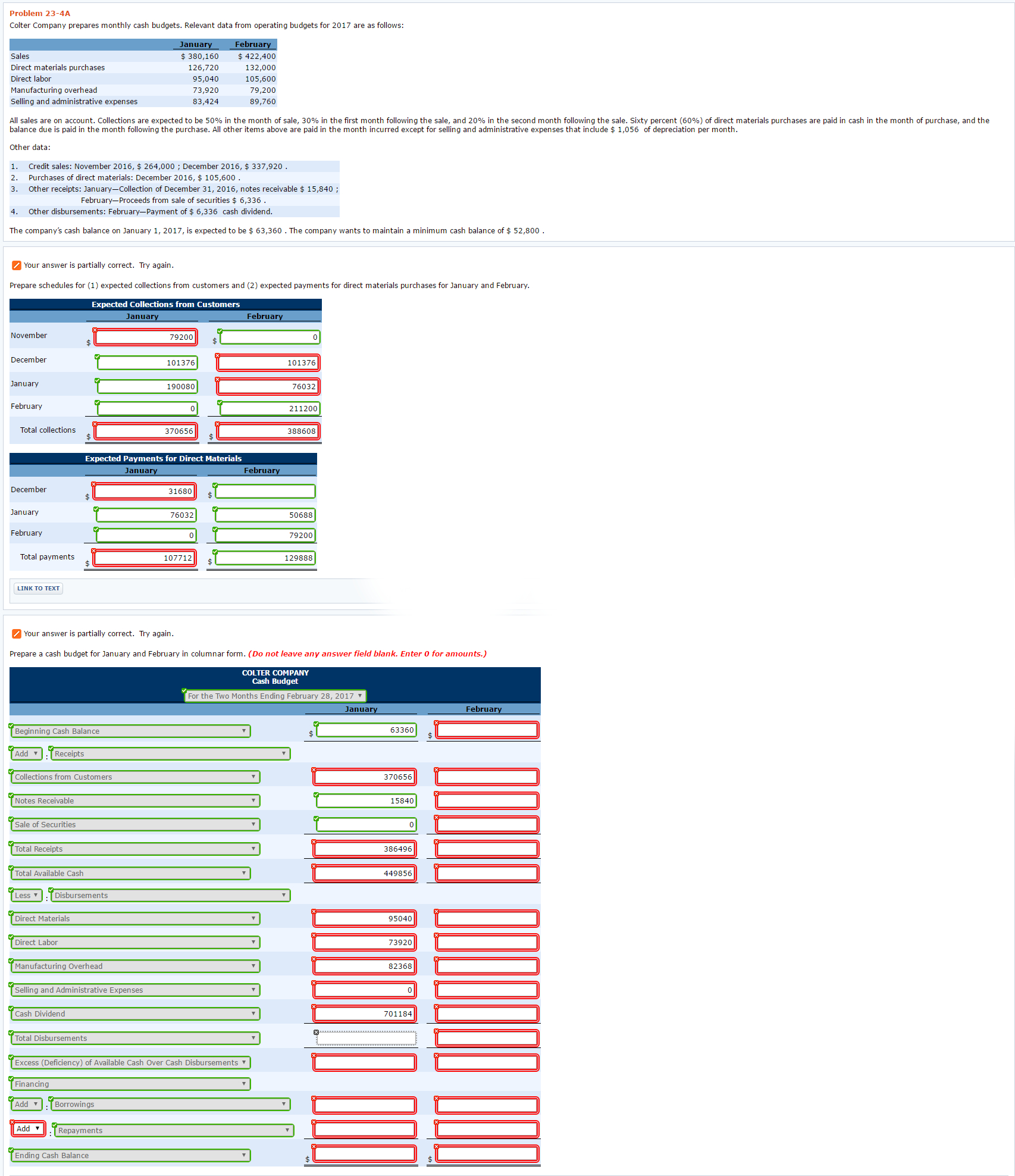Expand the Receipts dropdown

pyautogui.click(x=171, y=753)
